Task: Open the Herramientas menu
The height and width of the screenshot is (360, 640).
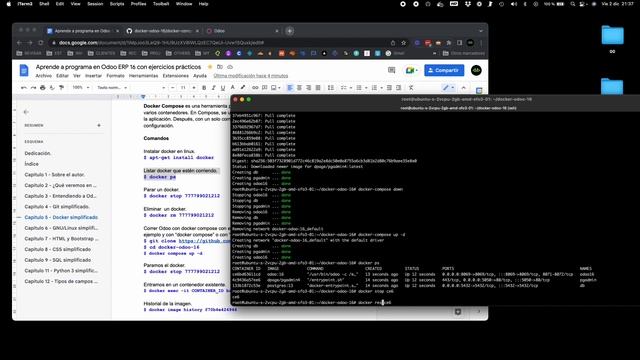Action: pyautogui.click(x=143, y=76)
